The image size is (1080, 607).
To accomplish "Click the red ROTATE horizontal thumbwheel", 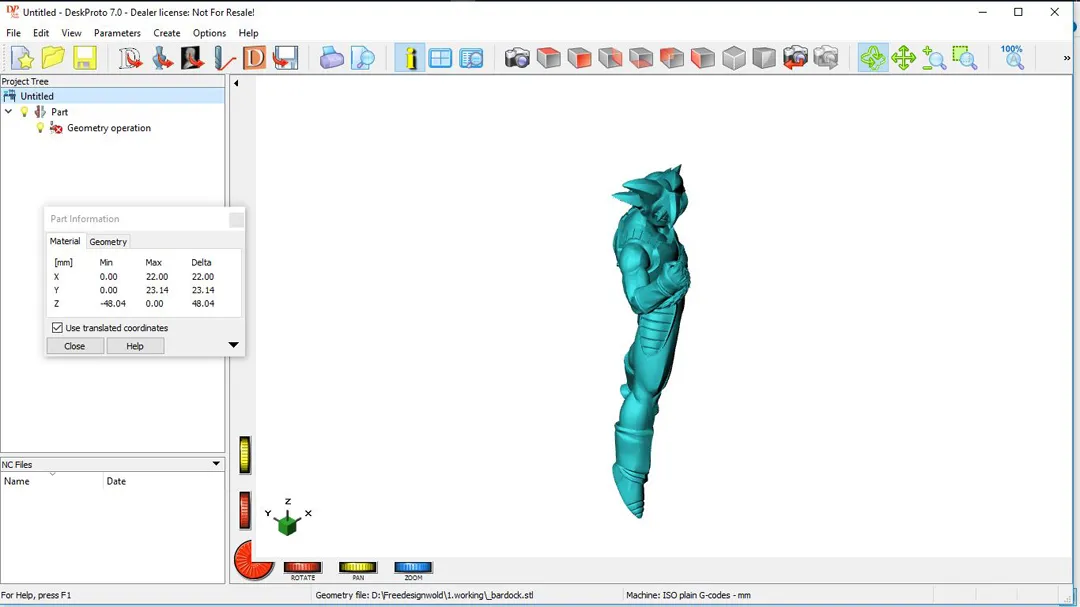I will 302,567.
